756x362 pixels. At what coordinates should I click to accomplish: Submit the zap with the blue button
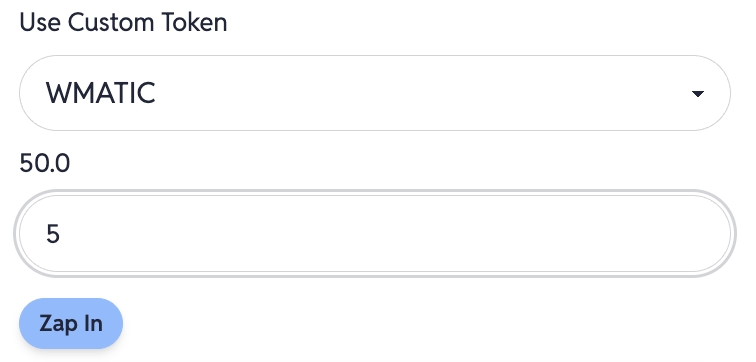click(x=71, y=323)
